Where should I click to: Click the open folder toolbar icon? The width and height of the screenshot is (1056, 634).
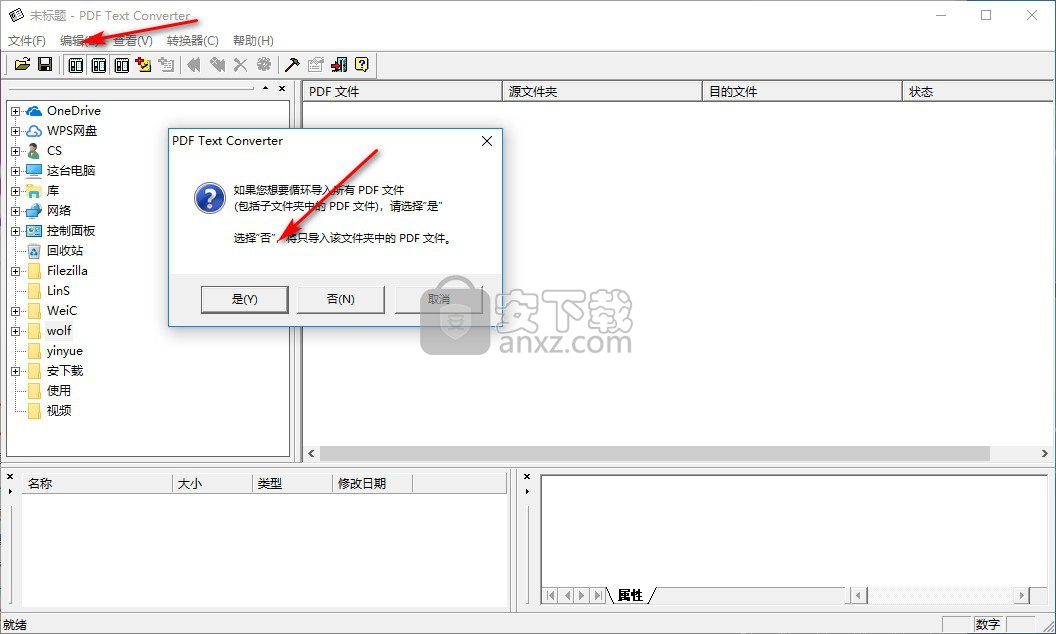coord(22,65)
